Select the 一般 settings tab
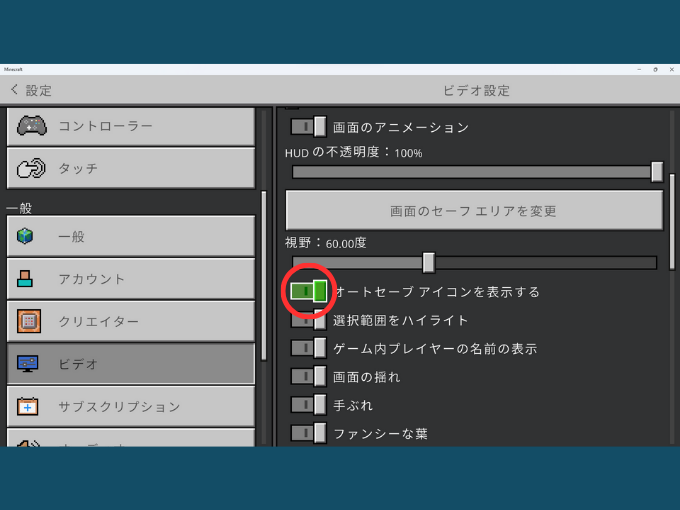680x510 pixels. [x=131, y=236]
